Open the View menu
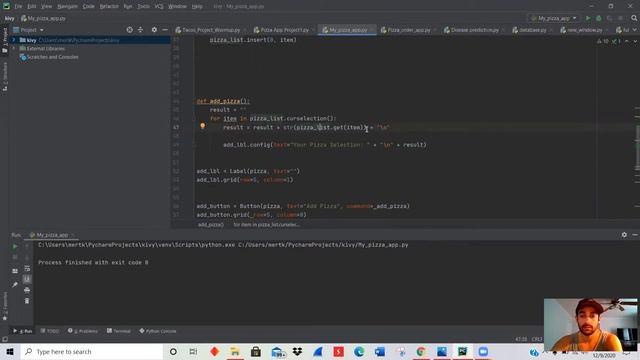The width and height of the screenshot is (640, 360). pyautogui.click(x=47, y=7)
